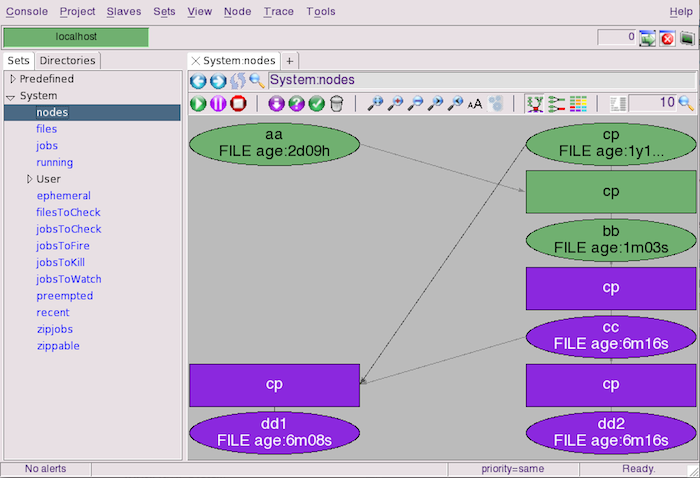
Task: Click the trash can icon in toolbar
Action: pos(337,104)
